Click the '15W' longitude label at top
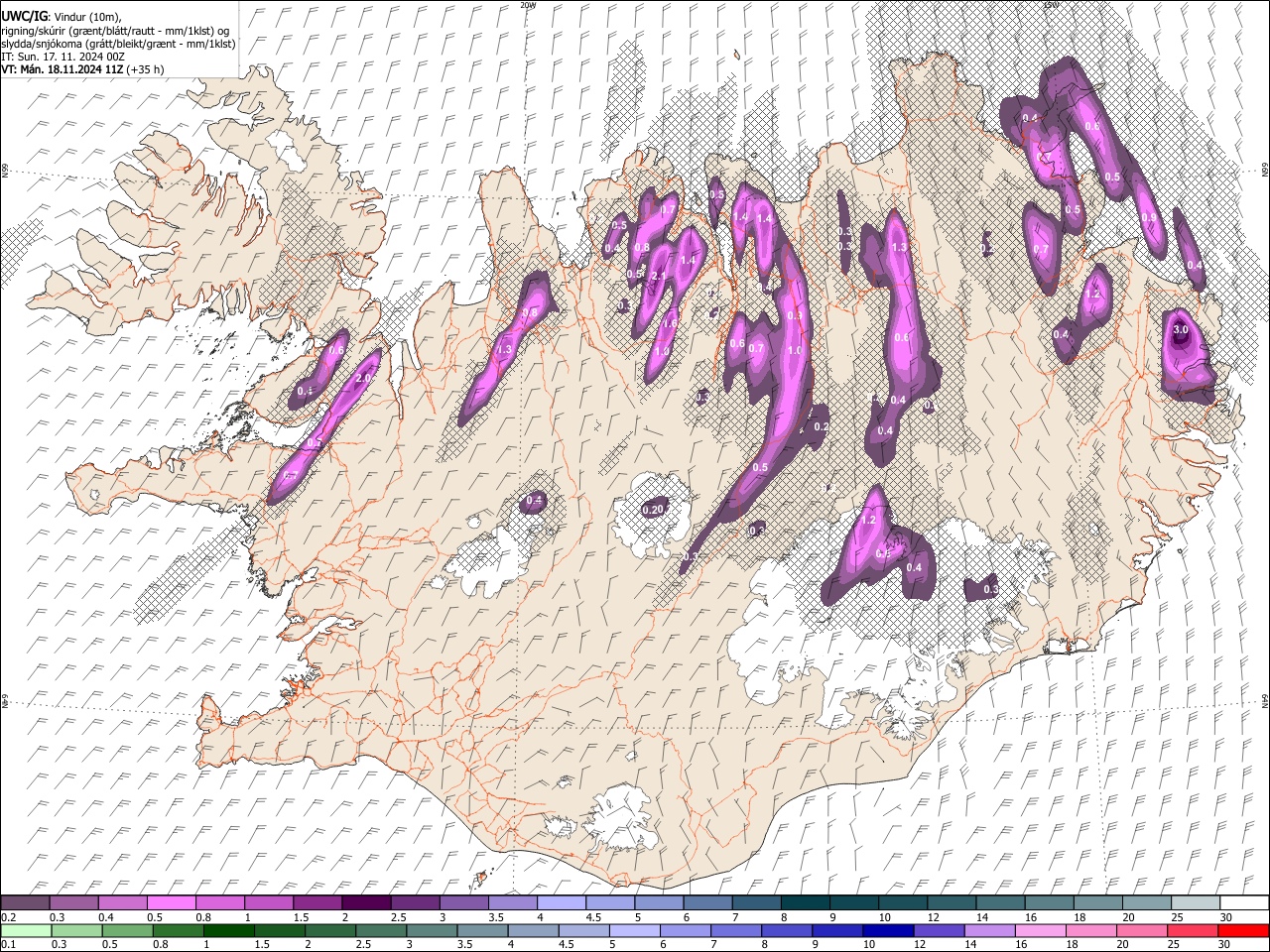Screen dimensions: 1270x952 (1052, 5)
